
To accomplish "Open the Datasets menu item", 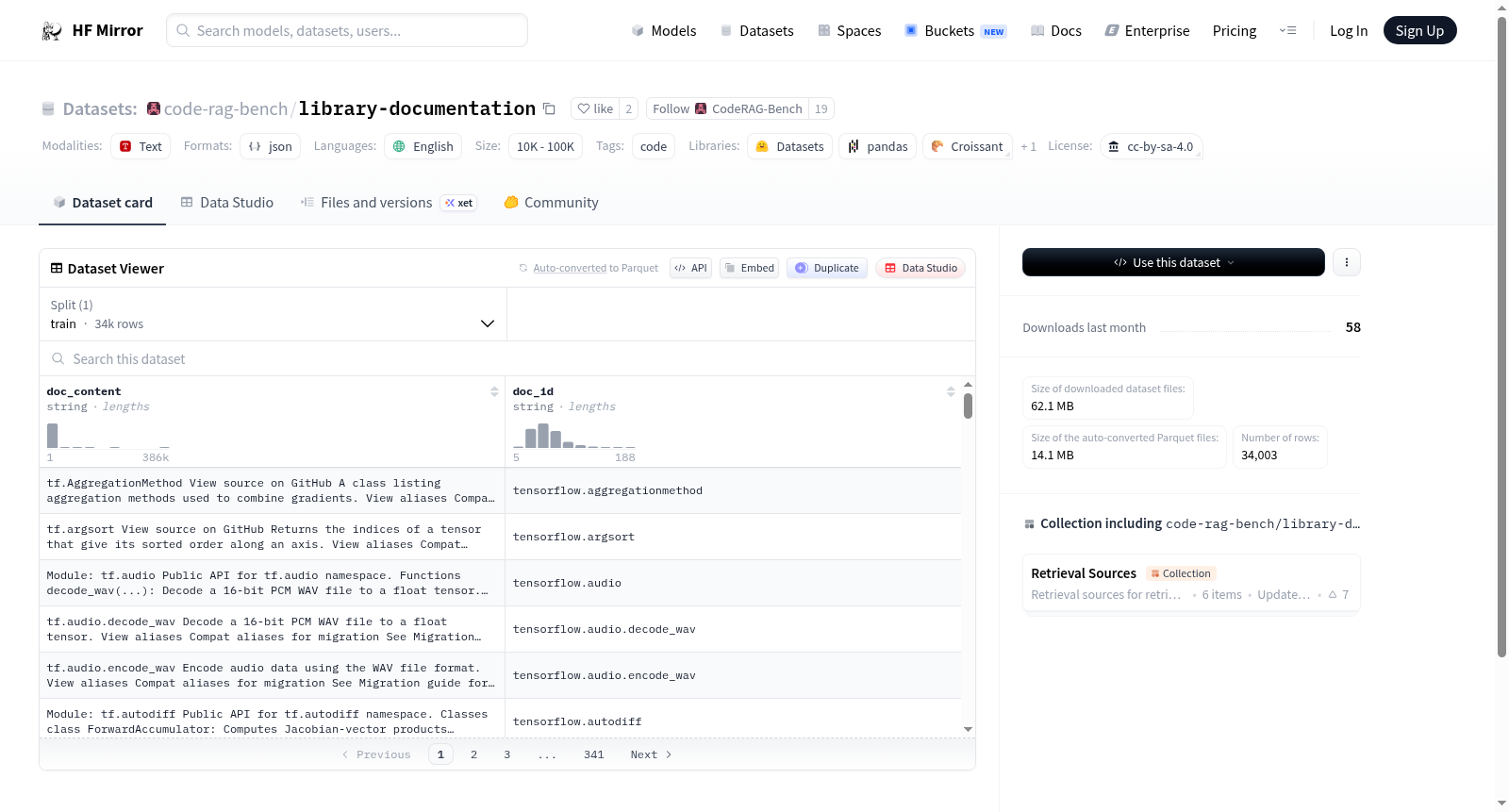I will pos(756,31).
